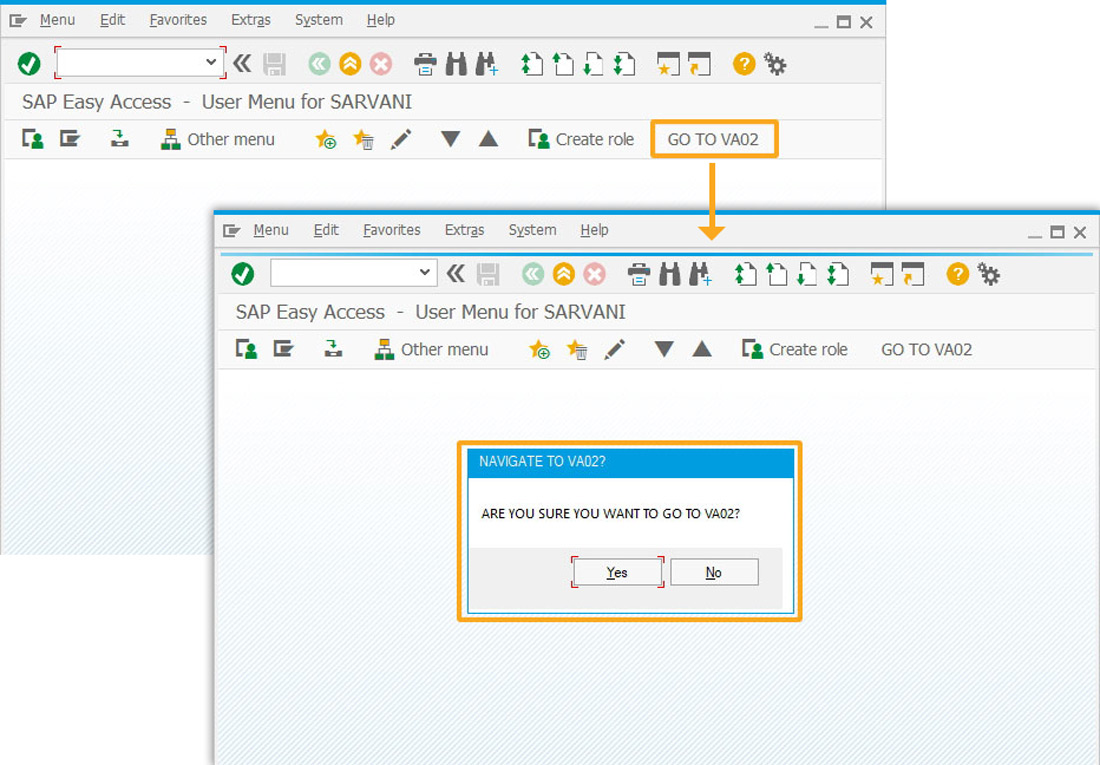Image resolution: width=1100 pixels, height=765 pixels.
Task: Click SAP menu icon in back window toolbar
Action: pos(69,139)
